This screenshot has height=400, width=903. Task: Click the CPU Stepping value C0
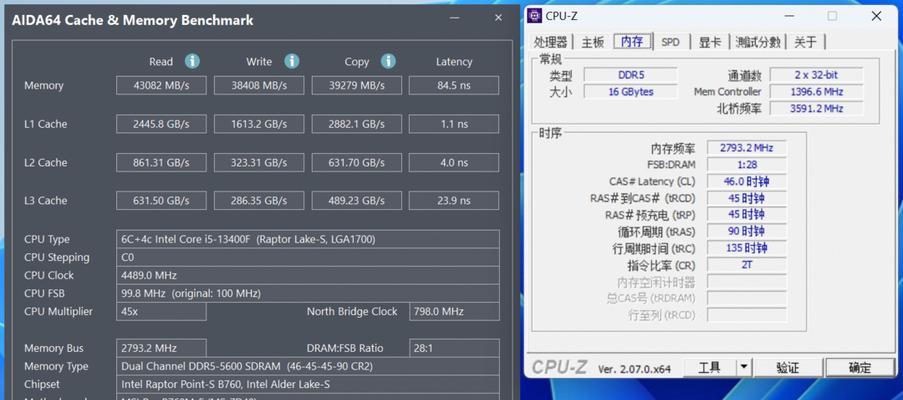(308, 257)
